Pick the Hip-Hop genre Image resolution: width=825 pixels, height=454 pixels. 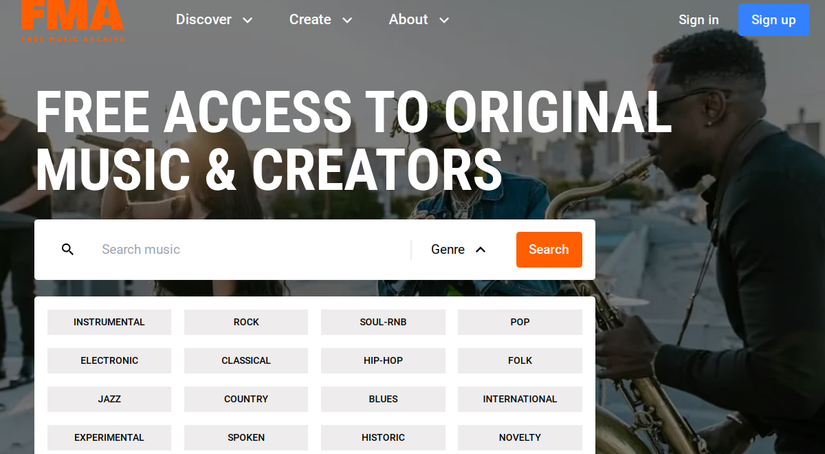[x=383, y=360]
